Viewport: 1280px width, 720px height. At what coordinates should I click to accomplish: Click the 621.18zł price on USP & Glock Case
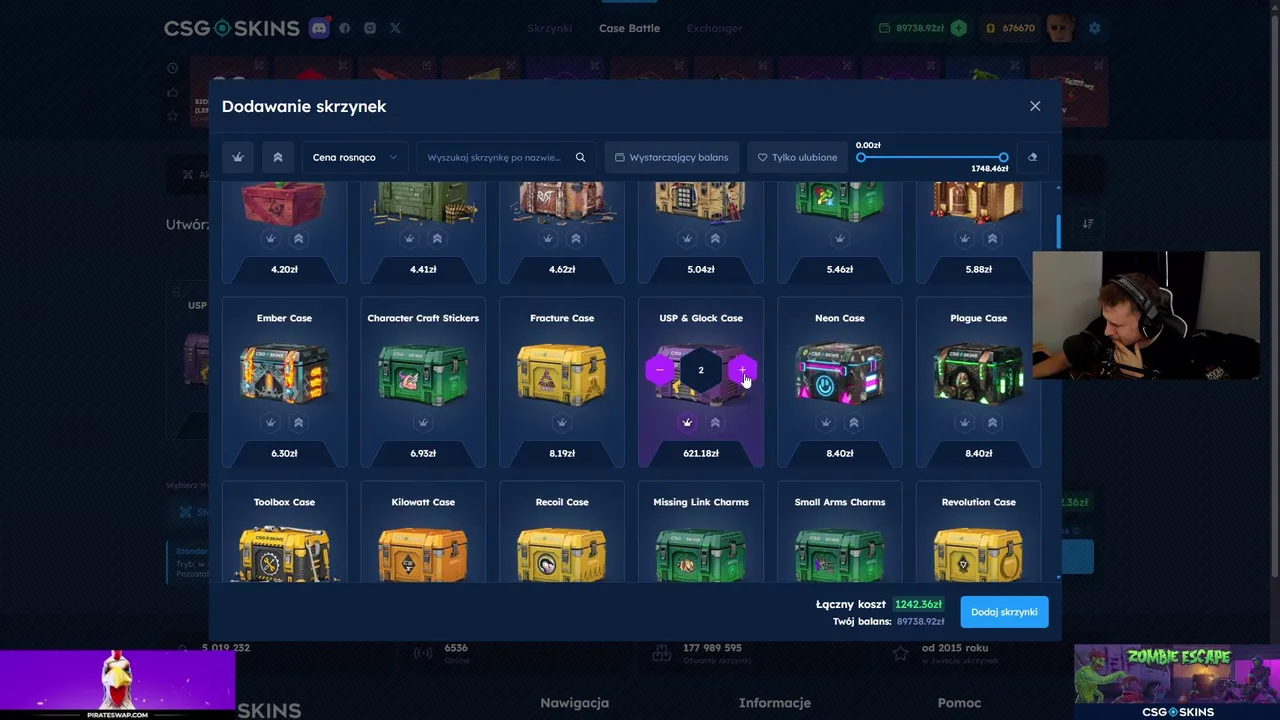701,453
